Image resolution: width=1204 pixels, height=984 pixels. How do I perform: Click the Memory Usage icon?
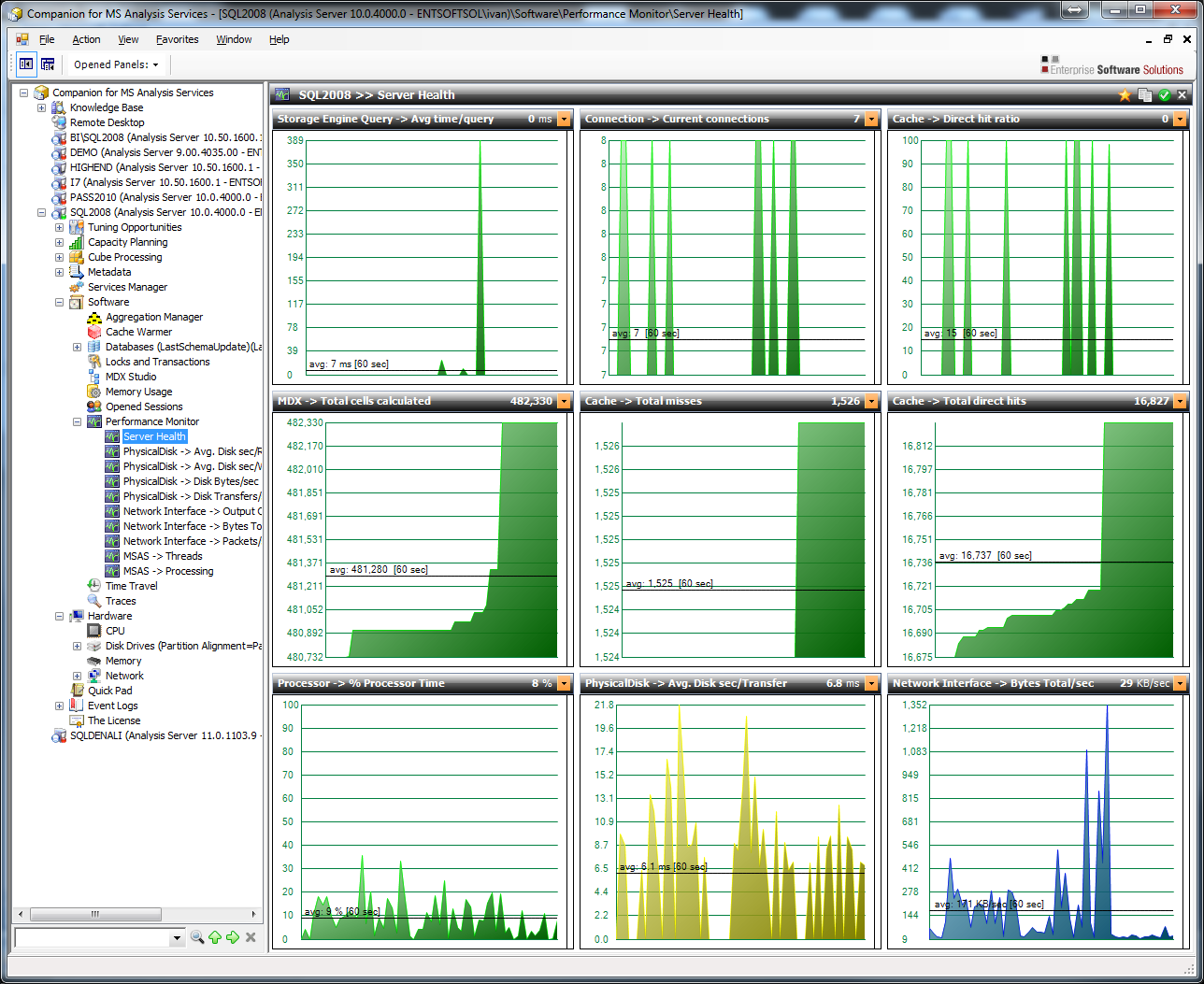pos(94,392)
